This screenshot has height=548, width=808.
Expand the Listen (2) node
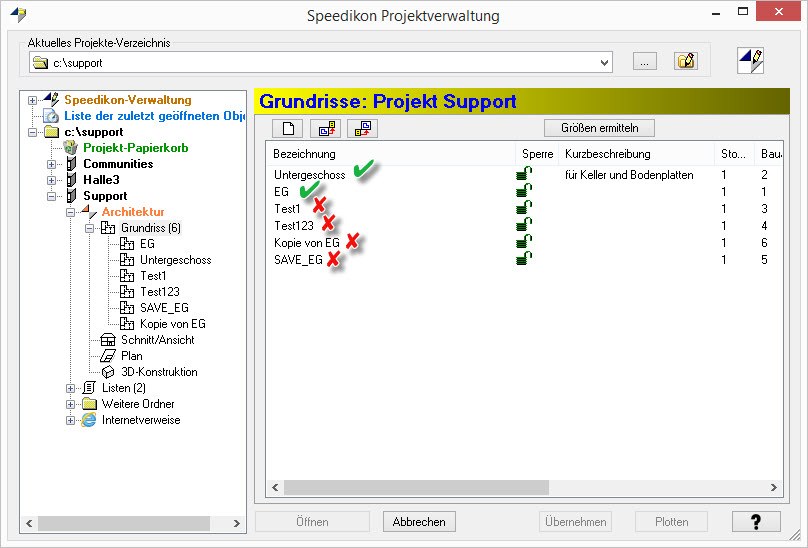71,388
